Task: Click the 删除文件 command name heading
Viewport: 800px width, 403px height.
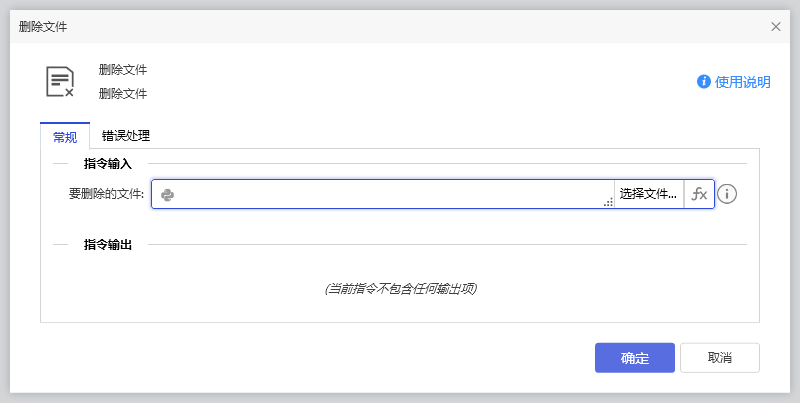Action: coord(123,70)
